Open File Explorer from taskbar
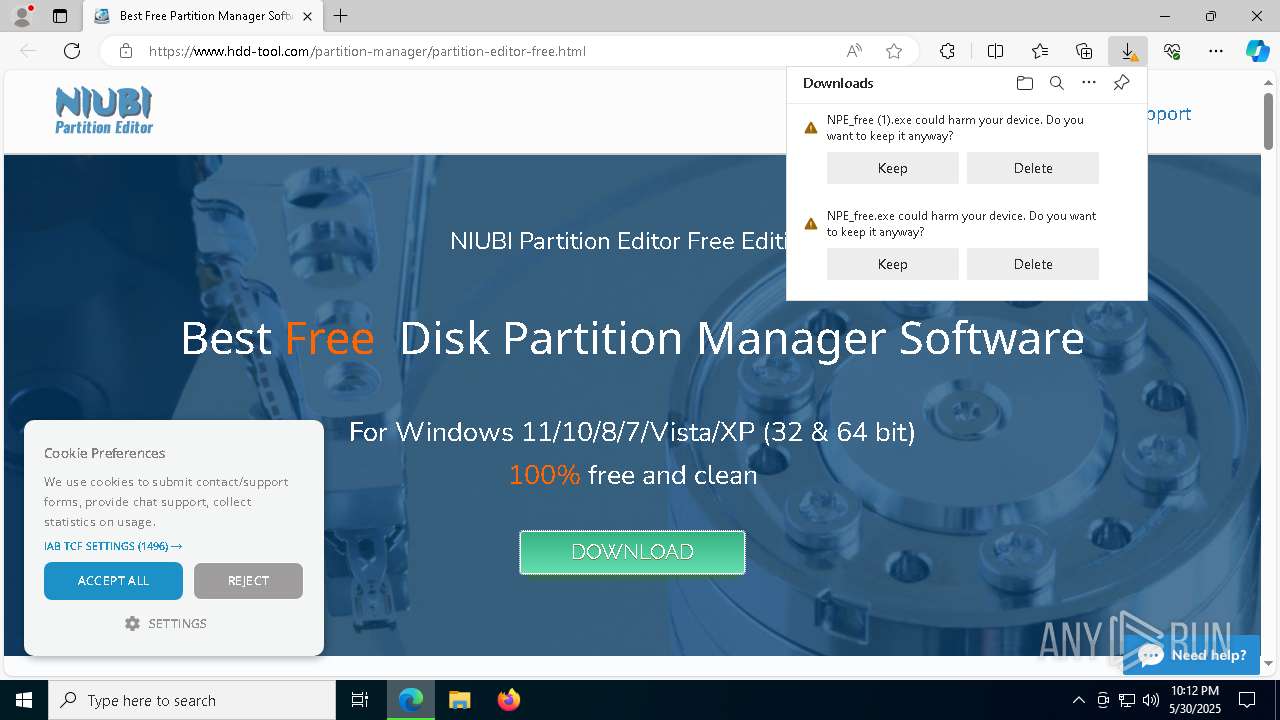The width and height of the screenshot is (1280, 720). (459, 700)
